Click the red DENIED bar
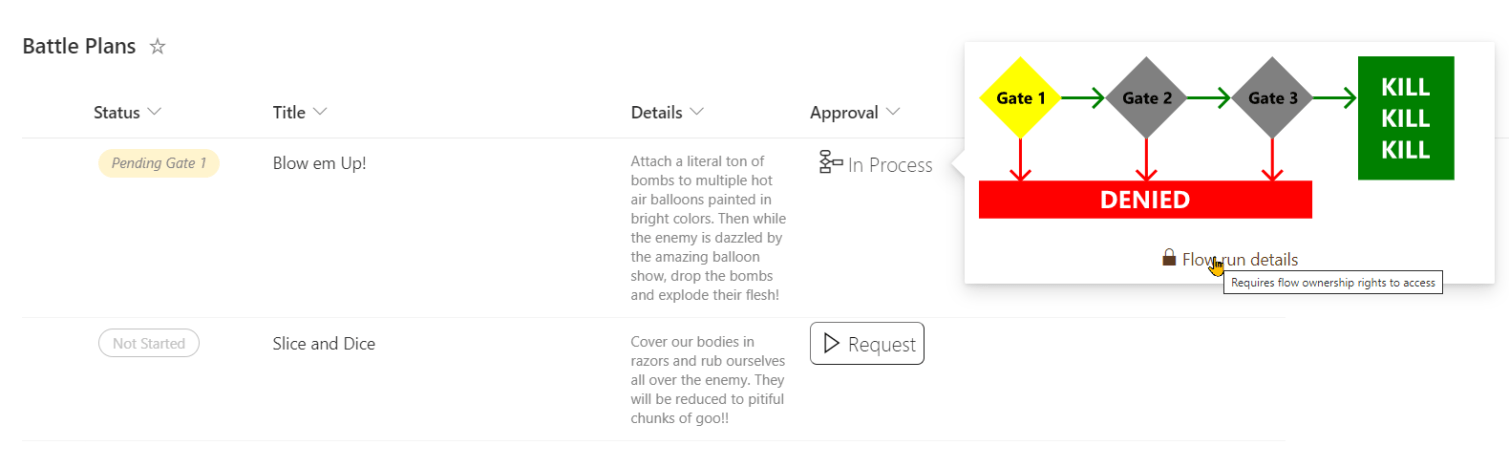Screen dimensions: 1509x467 point(1144,200)
